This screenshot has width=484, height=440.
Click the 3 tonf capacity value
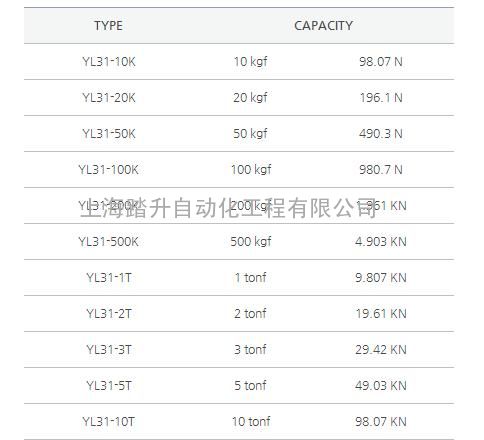[250, 350]
